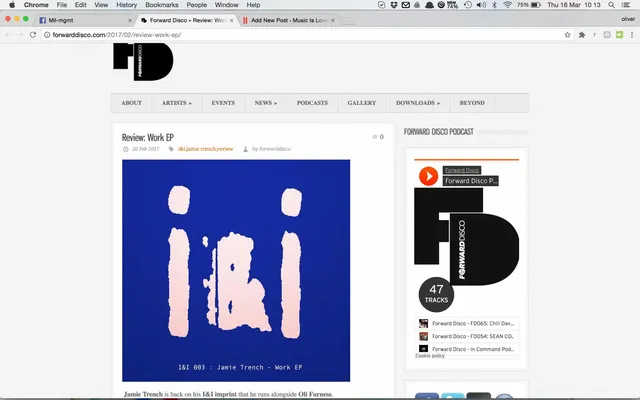Open Forward Disco user link in player
The image size is (640, 400).
tap(462, 170)
